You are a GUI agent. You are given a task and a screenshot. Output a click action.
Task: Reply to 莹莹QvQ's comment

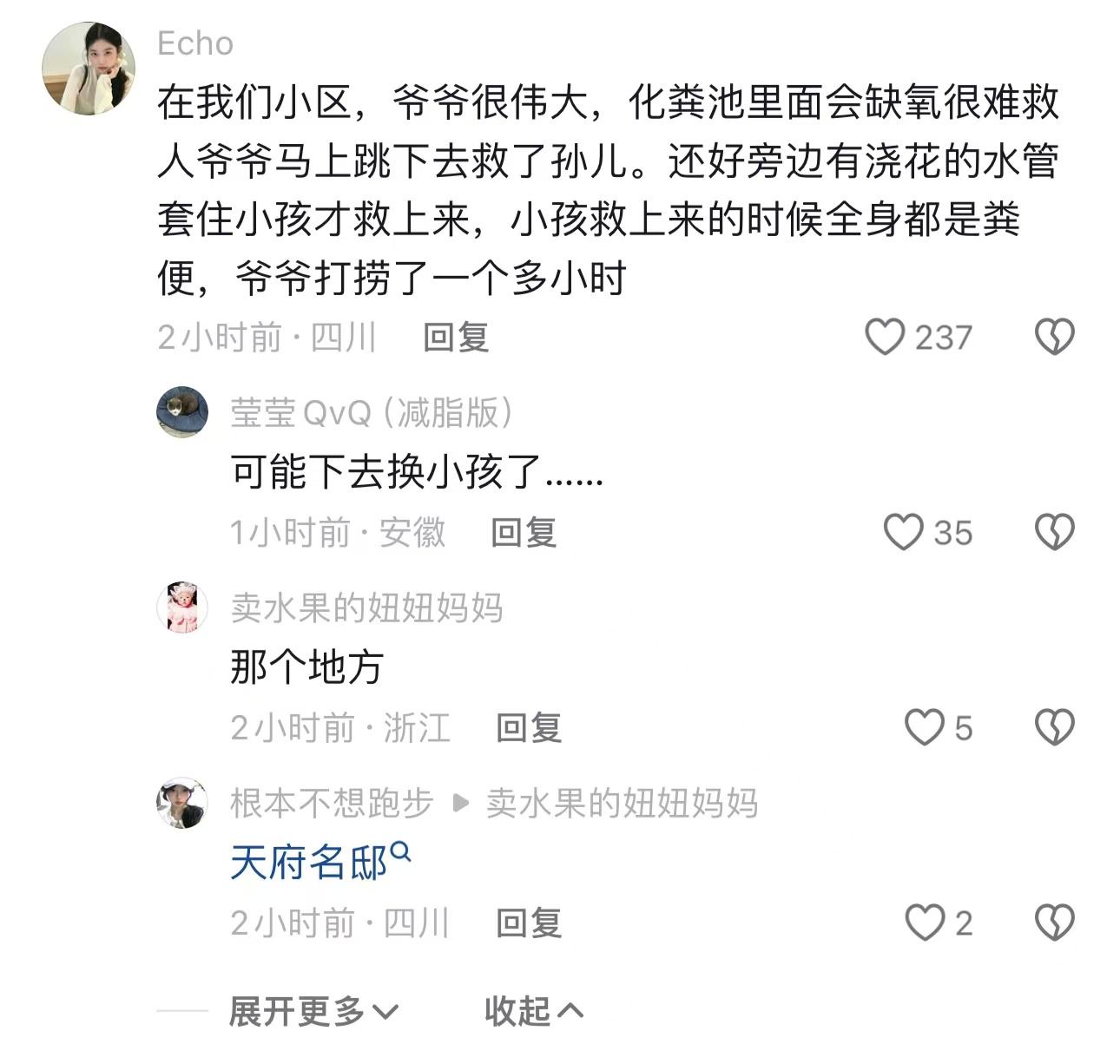click(x=524, y=532)
